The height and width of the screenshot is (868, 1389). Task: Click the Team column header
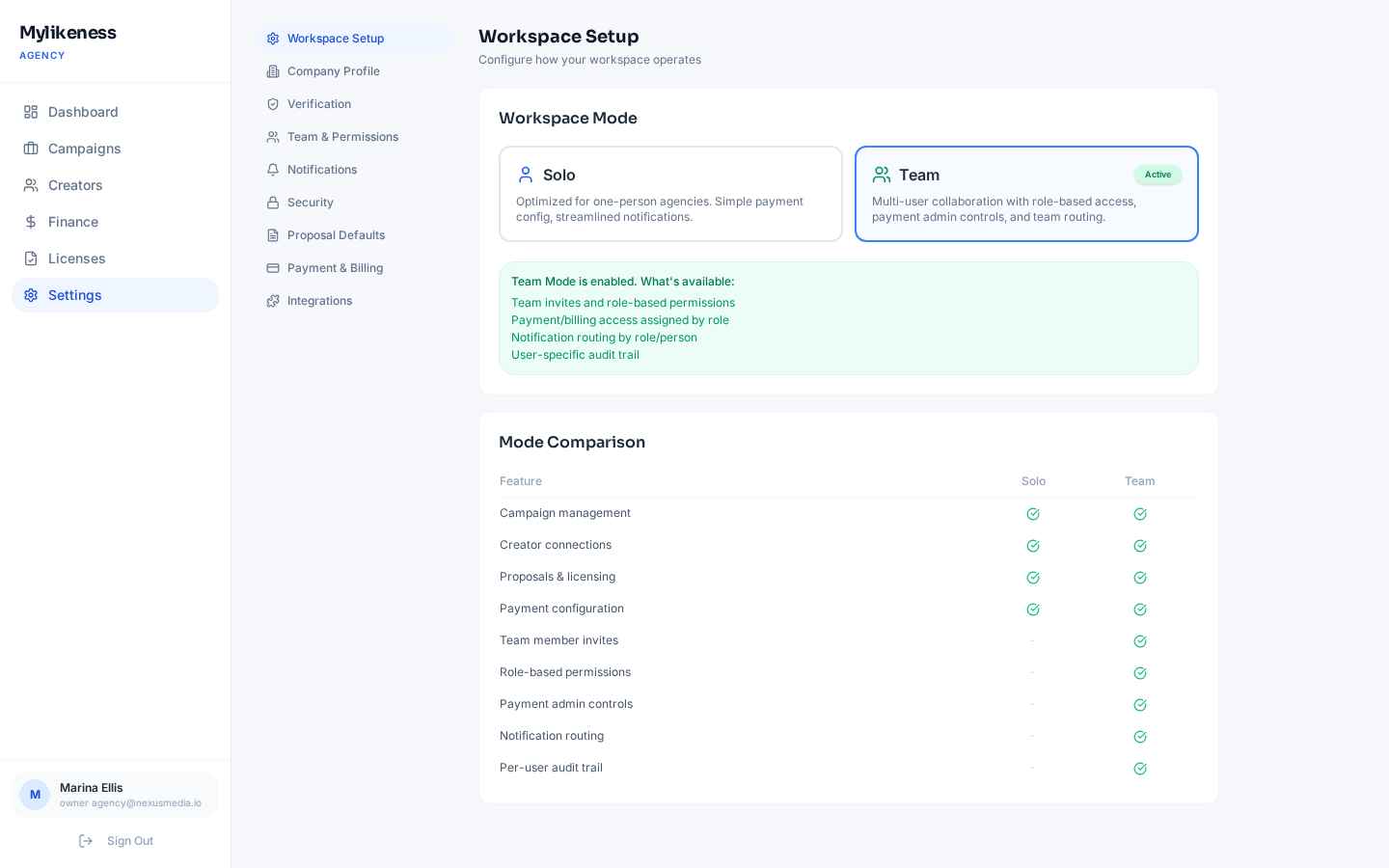[1140, 481]
